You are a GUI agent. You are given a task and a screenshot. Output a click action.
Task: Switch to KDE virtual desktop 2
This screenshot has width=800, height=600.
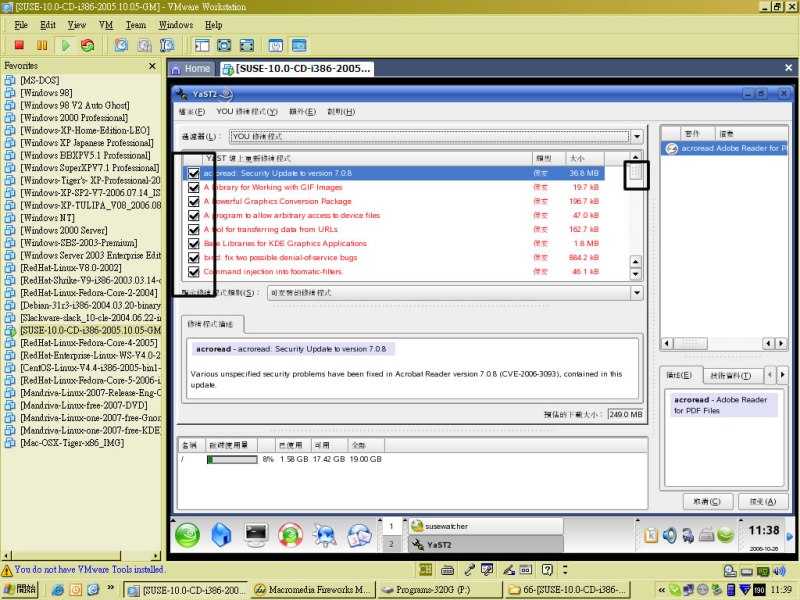(391, 544)
